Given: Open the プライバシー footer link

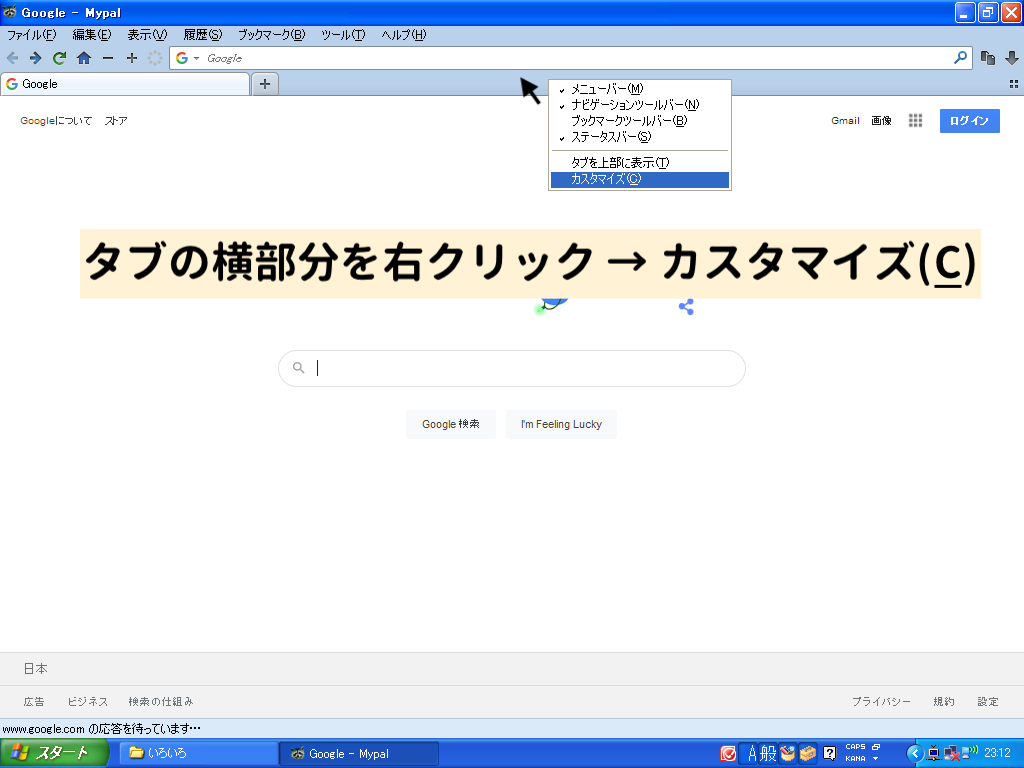Looking at the screenshot, I should click(881, 701).
